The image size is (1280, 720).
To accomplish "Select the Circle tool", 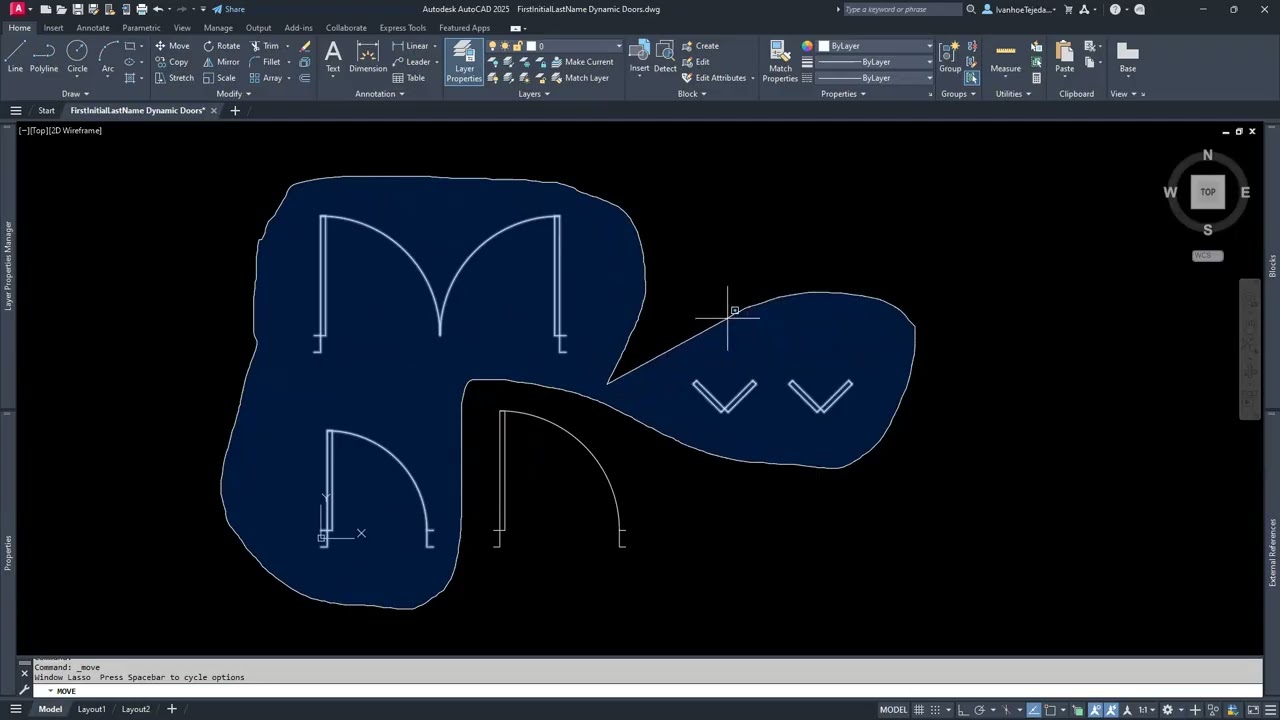I will [x=77, y=56].
